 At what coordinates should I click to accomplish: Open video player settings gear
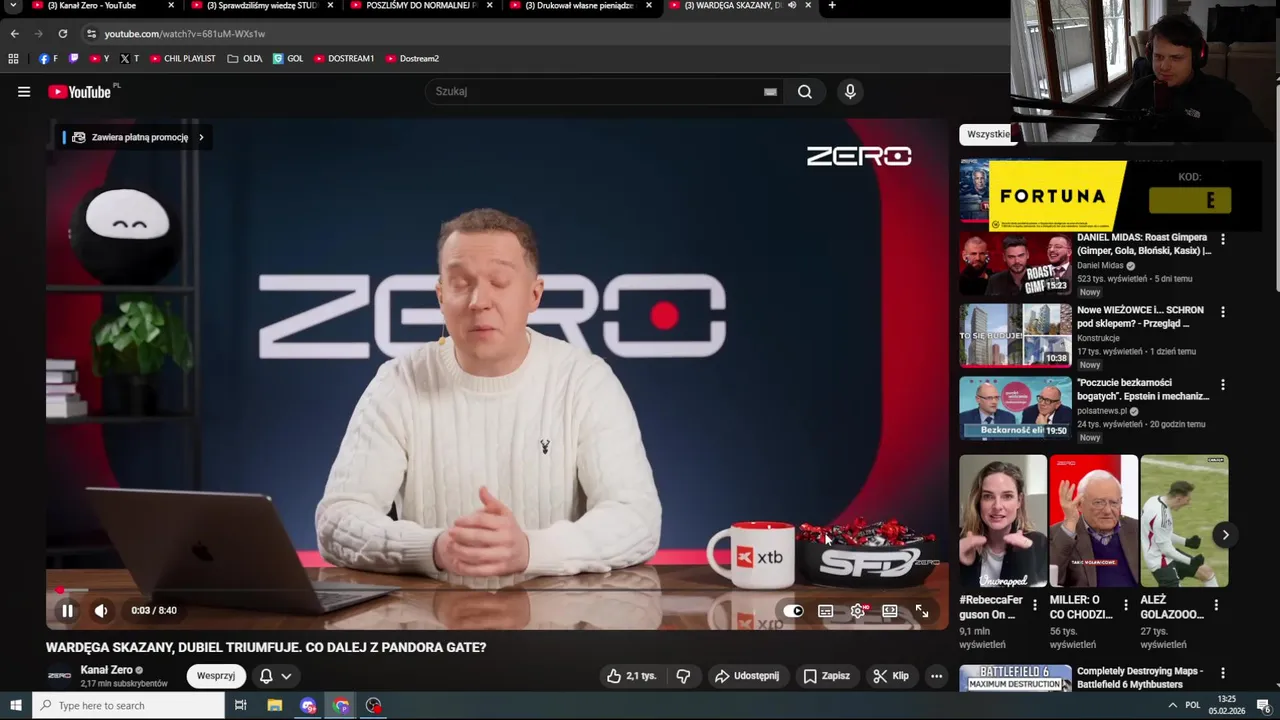[x=858, y=611]
